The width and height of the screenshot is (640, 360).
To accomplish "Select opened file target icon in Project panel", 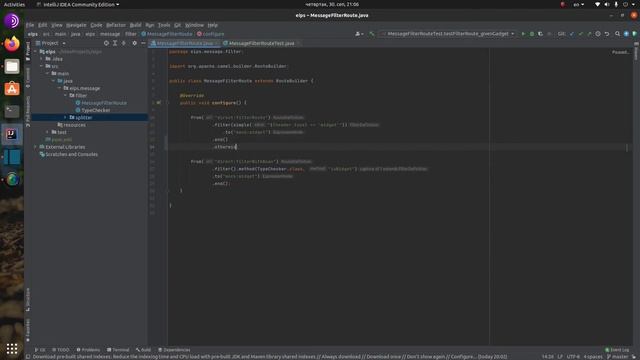I will tap(106, 43).
